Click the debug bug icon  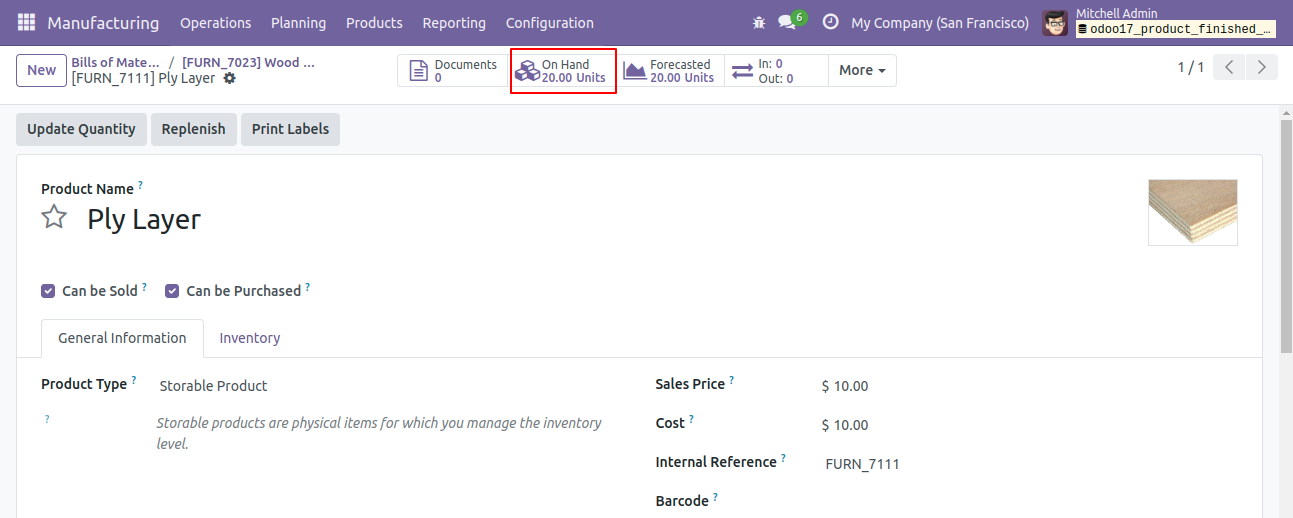[x=759, y=22]
